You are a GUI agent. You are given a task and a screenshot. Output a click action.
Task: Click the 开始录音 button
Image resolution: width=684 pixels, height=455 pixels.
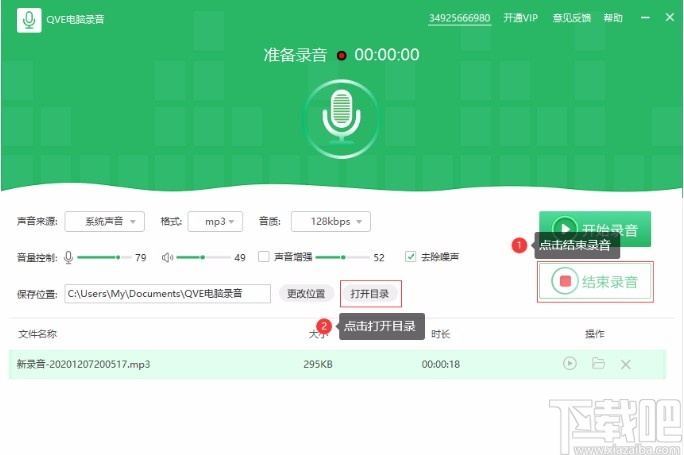595,229
